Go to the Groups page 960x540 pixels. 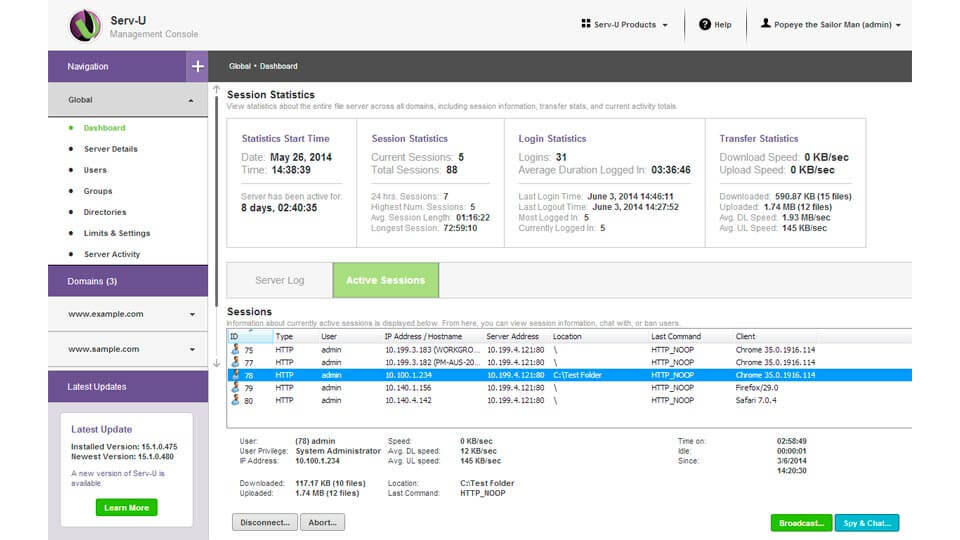coord(98,191)
